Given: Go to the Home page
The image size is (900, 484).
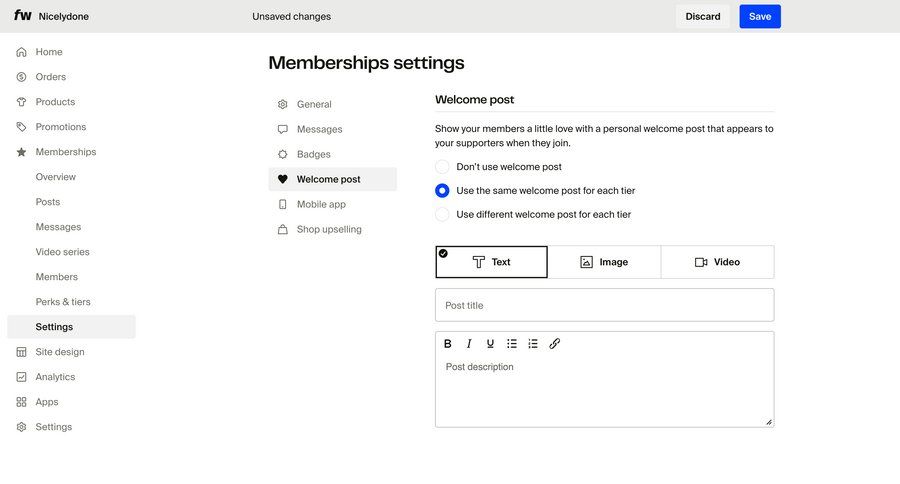Looking at the screenshot, I should pyautogui.click(x=49, y=52).
